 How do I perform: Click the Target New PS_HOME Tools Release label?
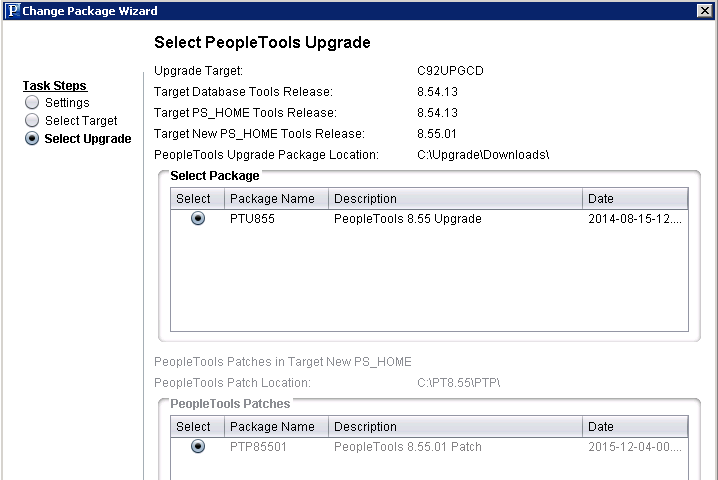click(x=259, y=134)
